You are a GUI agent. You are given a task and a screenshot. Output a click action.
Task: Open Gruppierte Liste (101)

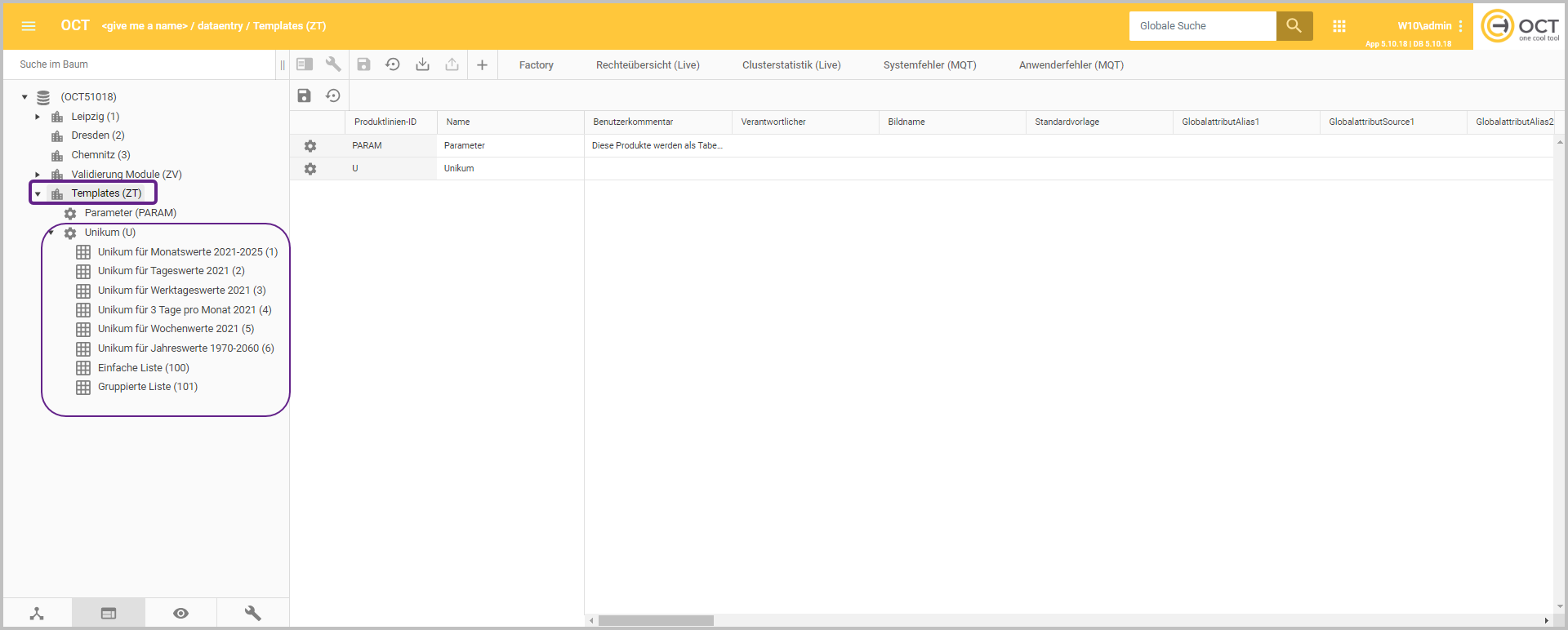(148, 387)
